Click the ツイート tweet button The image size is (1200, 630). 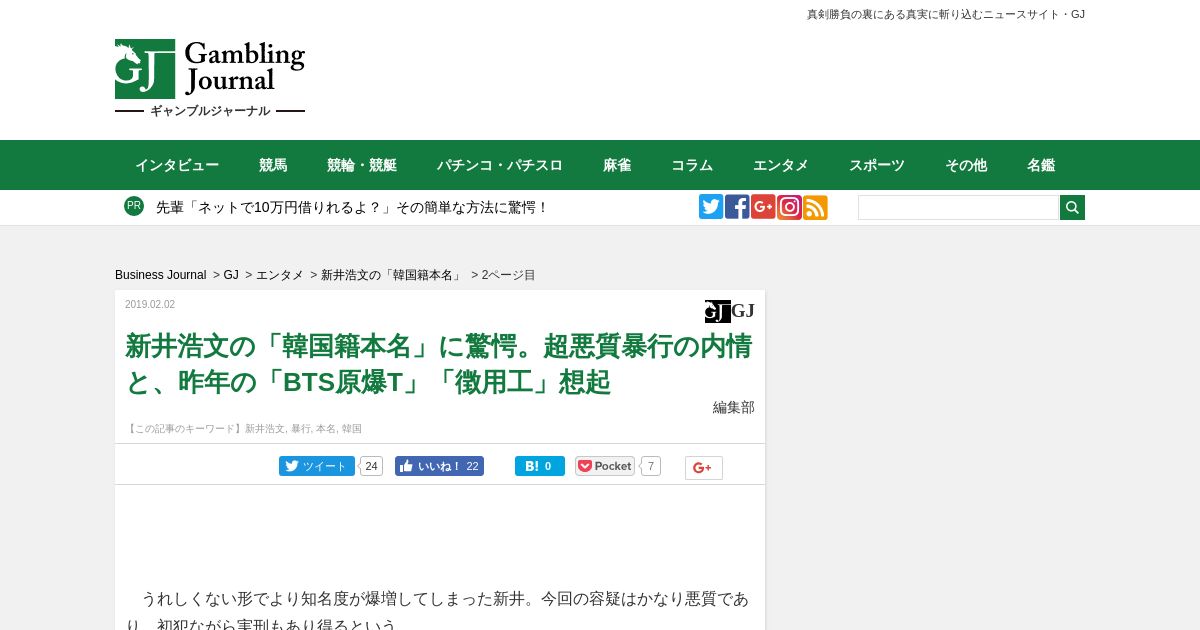[316, 466]
